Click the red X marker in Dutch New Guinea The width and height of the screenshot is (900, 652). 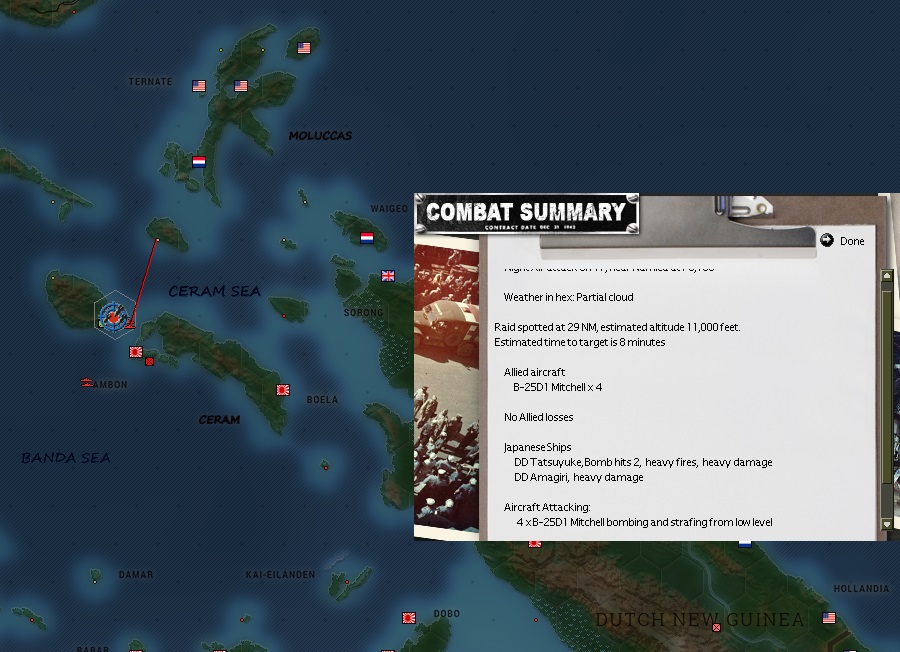(x=716, y=627)
